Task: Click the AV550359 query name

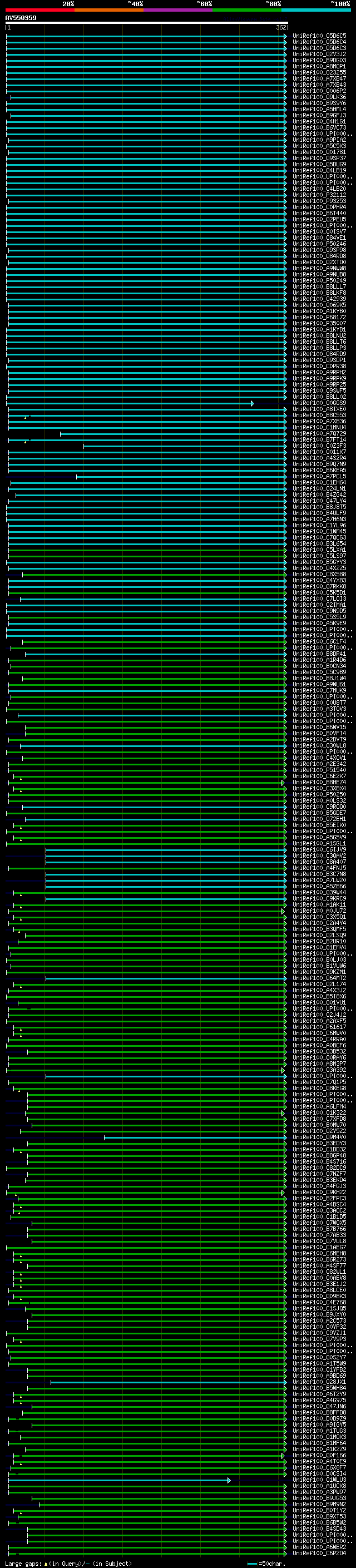Action: point(21,18)
